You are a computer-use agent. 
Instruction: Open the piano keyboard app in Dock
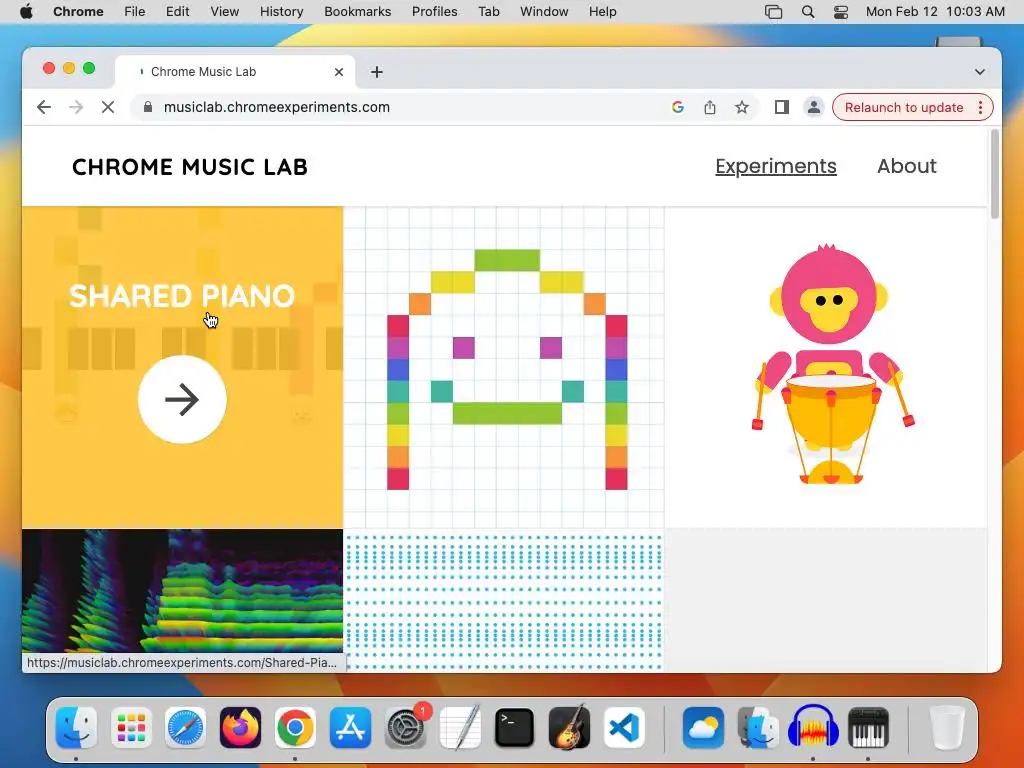tap(868, 728)
